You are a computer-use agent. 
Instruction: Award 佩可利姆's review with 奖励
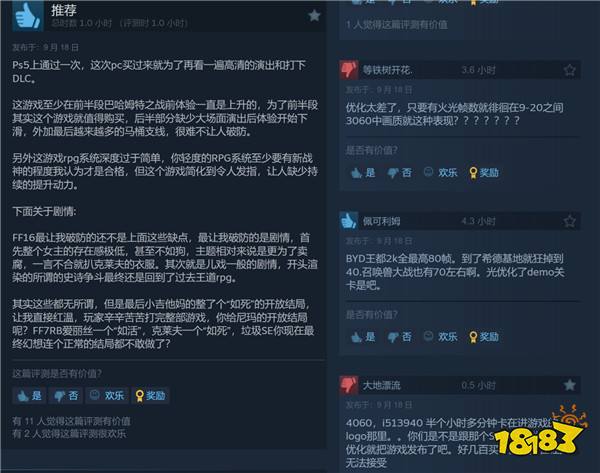coord(484,337)
